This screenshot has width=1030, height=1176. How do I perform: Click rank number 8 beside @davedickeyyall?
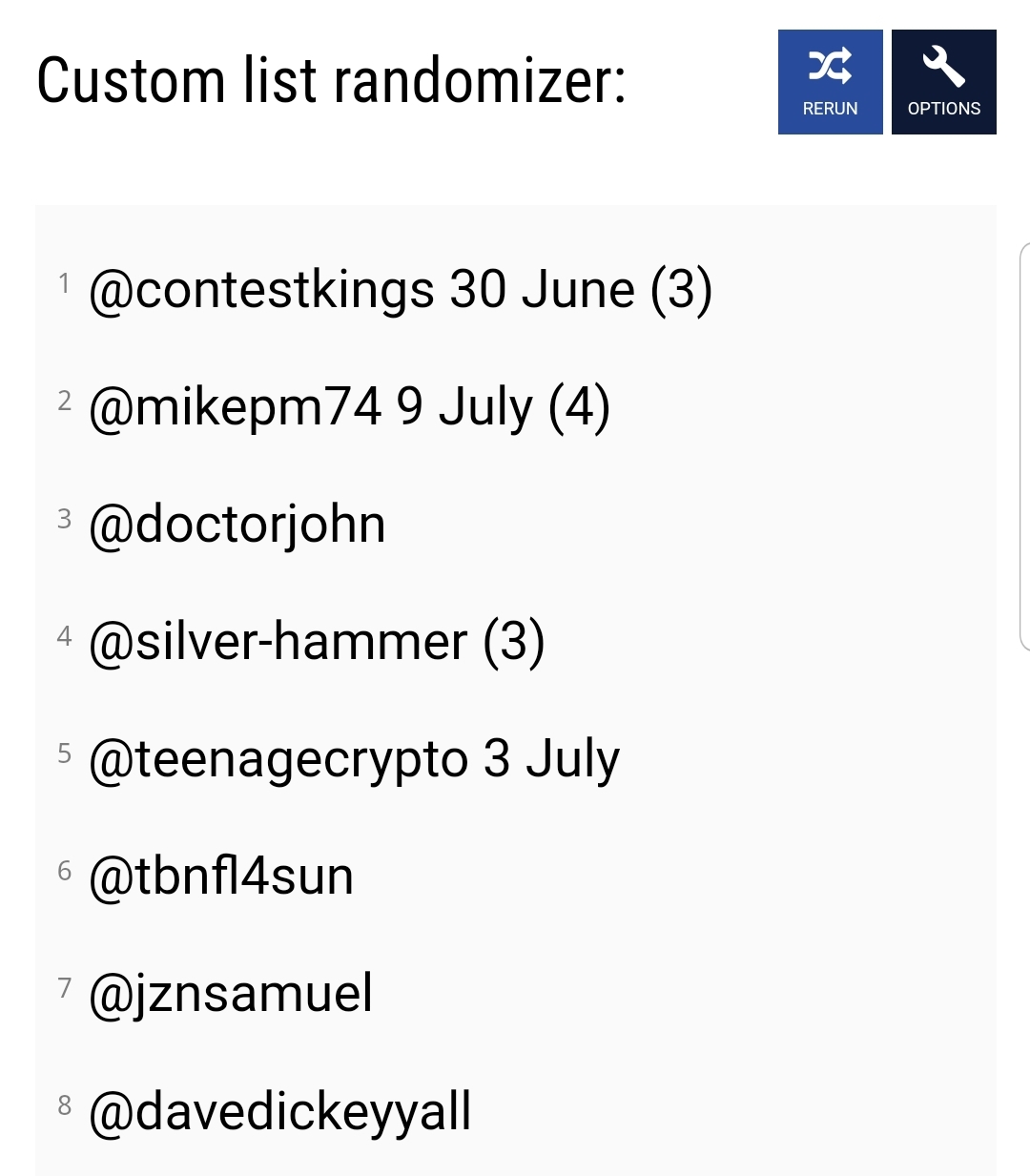point(64,1104)
